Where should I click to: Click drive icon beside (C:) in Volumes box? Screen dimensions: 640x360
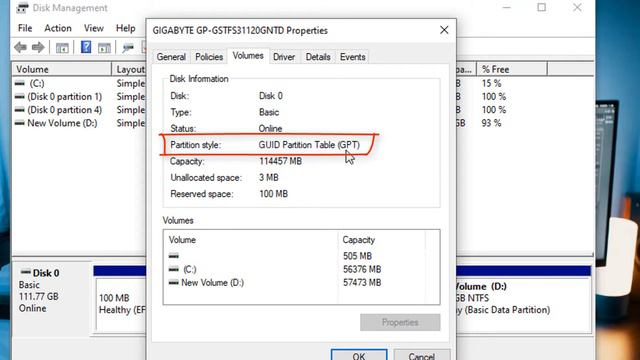173,269
